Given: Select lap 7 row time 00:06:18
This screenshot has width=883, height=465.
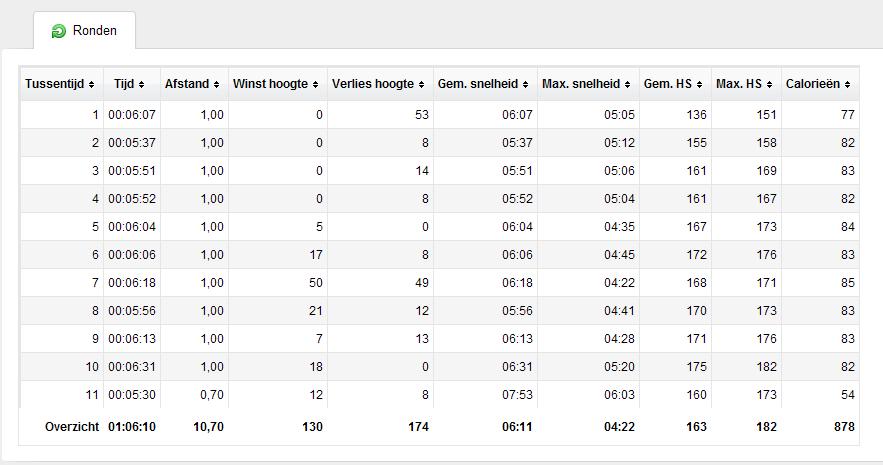Looking at the screenshot, I should (x=132, y=283).
